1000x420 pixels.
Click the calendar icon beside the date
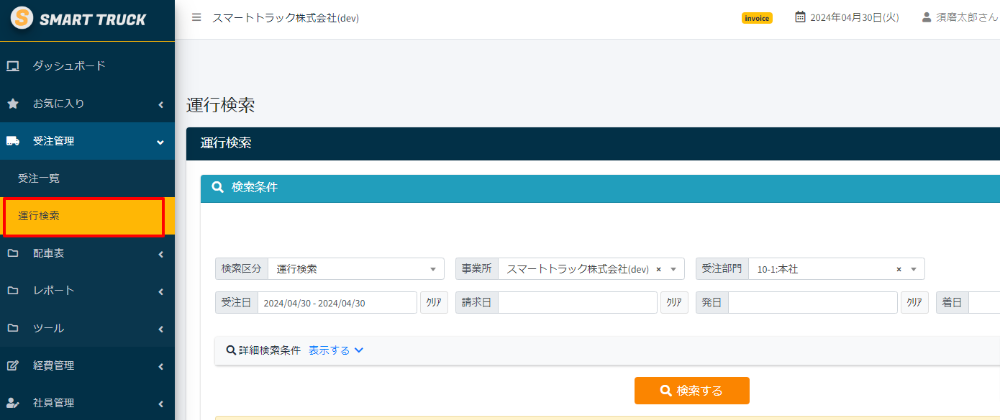(800, 18)
